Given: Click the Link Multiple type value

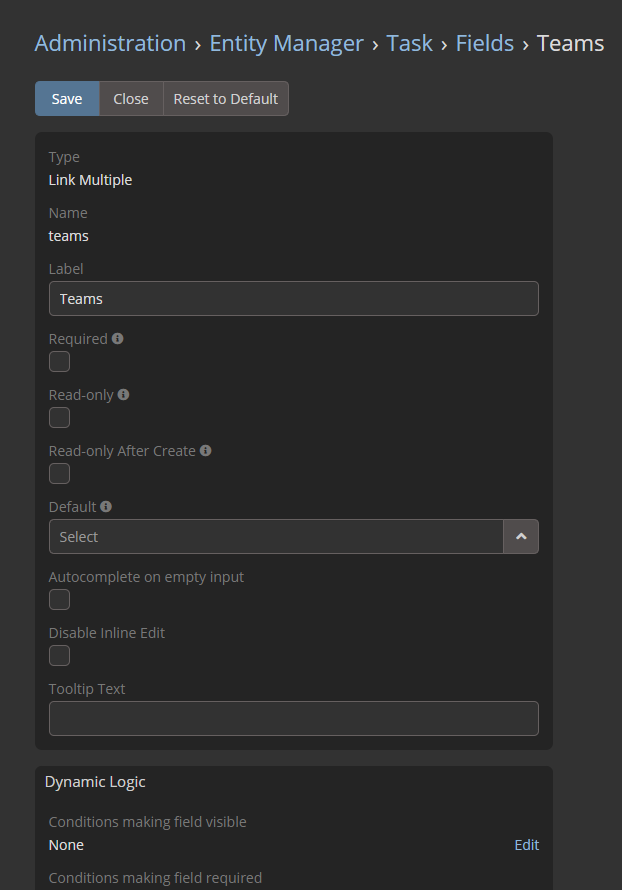Looking at the screenshot, I should point(90,180).
